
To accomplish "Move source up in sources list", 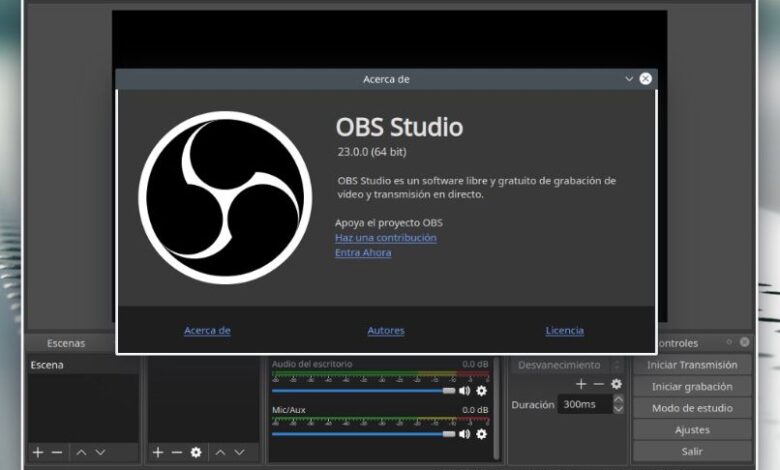I will 220,452.
